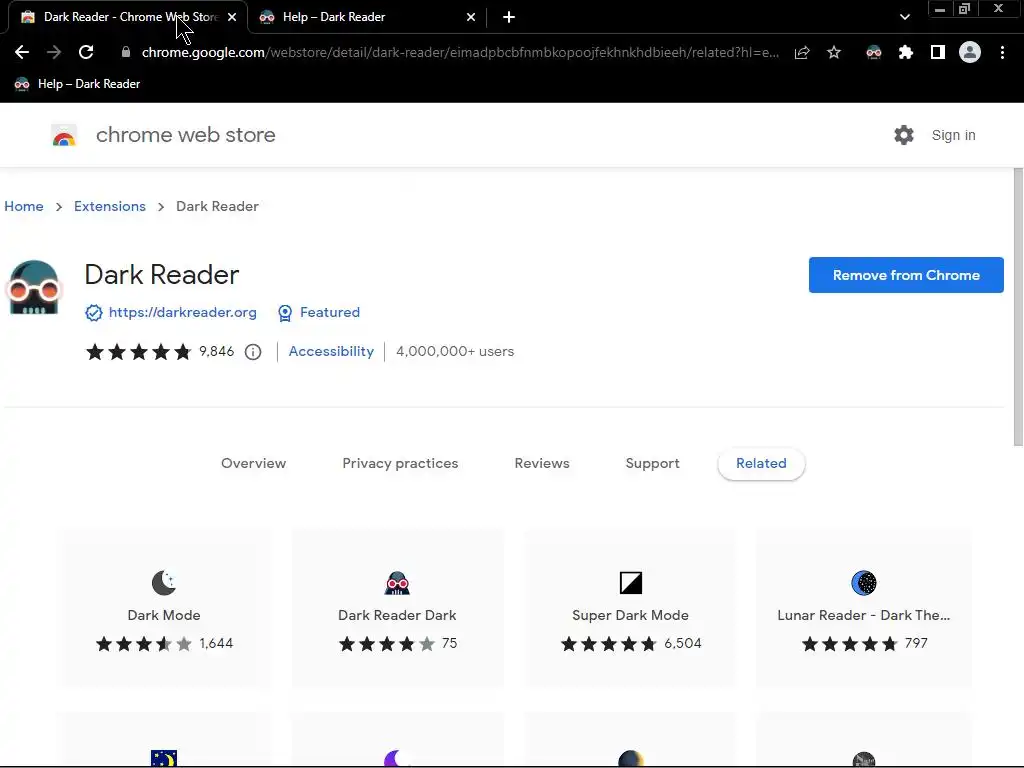Open the https://darkreader.org link
This screenshot has height=768, width=1024.
click(182, 313)
